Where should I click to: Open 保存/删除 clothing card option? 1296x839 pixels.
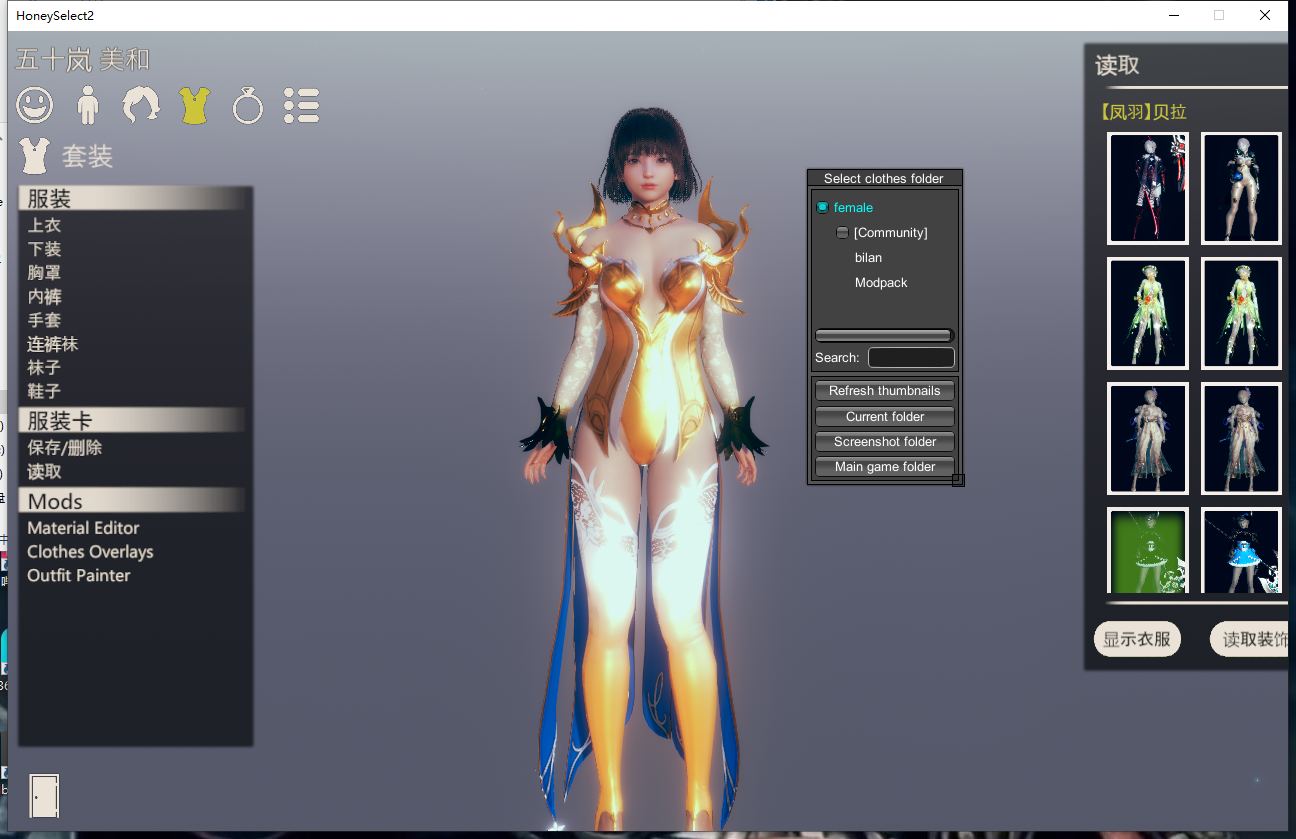[65, 447]
